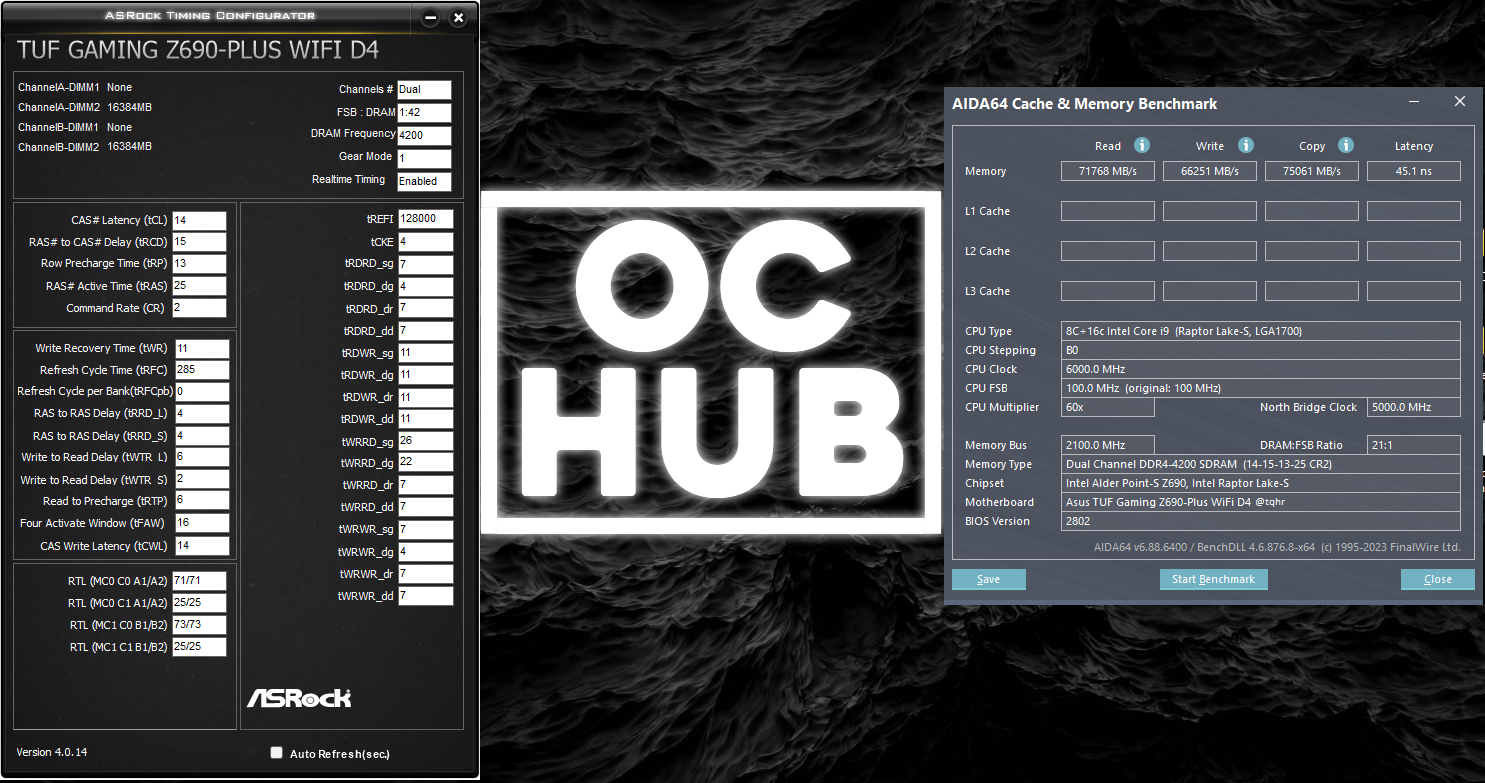Image resolution: width=1485 pixels, height=783 pixels.
Task: Click the Memory Latency result box
Action: (1413, 171)
